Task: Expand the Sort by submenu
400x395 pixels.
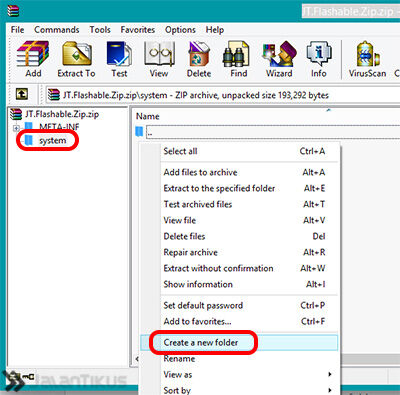Action: 239,389
